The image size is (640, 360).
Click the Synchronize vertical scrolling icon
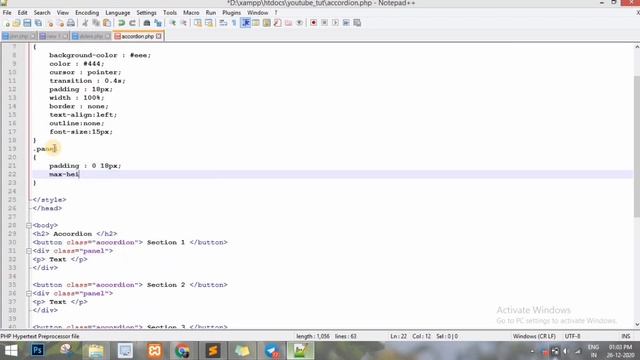[x=198, y=23]
